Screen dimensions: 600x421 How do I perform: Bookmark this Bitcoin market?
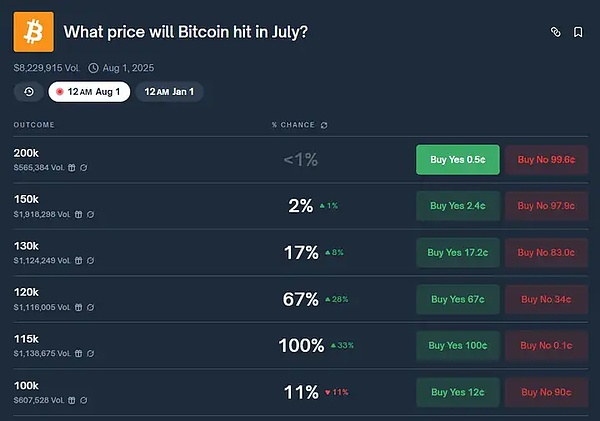pos(578,32)
